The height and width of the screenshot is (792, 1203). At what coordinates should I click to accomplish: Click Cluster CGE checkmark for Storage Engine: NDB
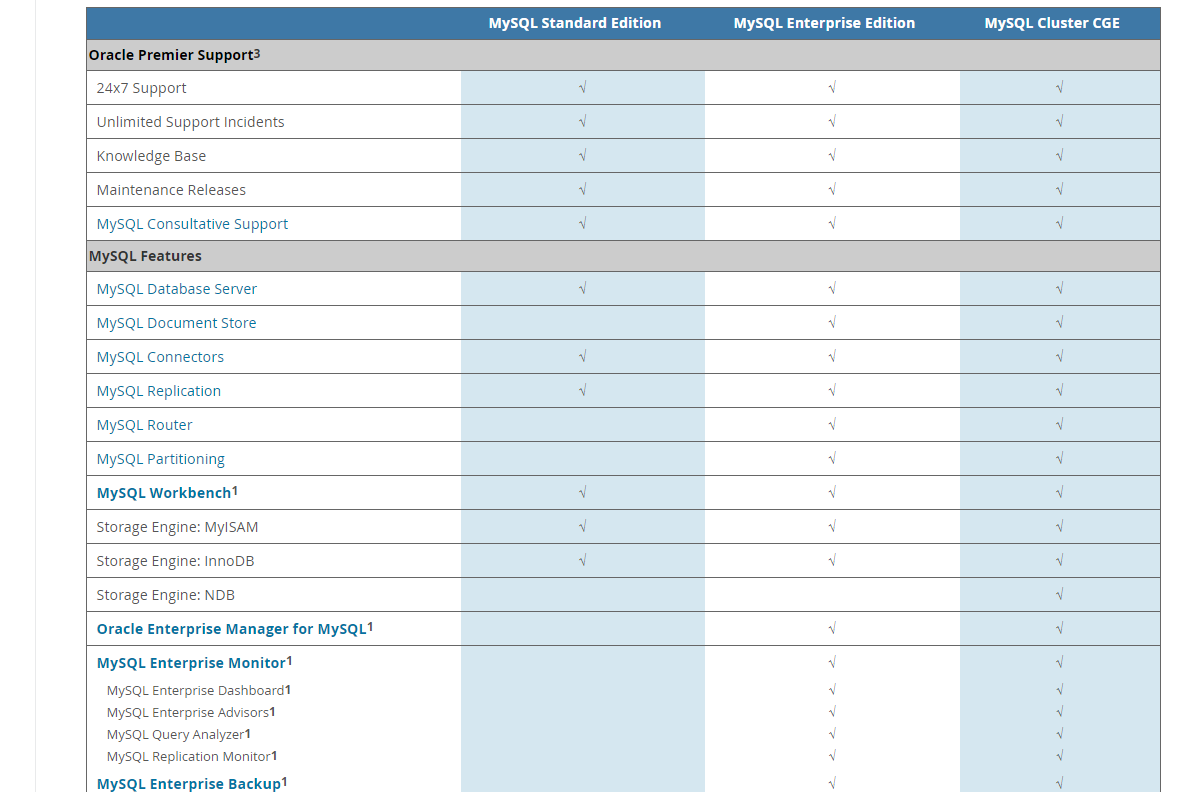point(1060,595)
